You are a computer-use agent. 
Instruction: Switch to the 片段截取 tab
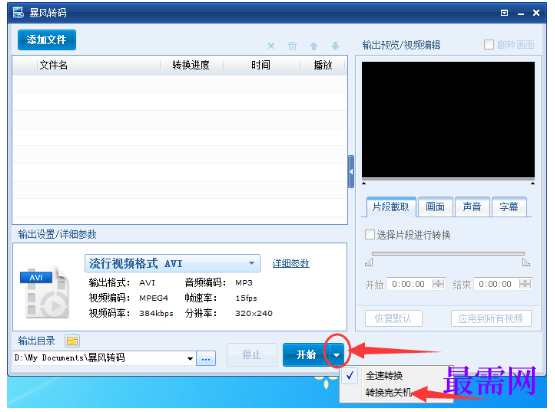point(391,207)
